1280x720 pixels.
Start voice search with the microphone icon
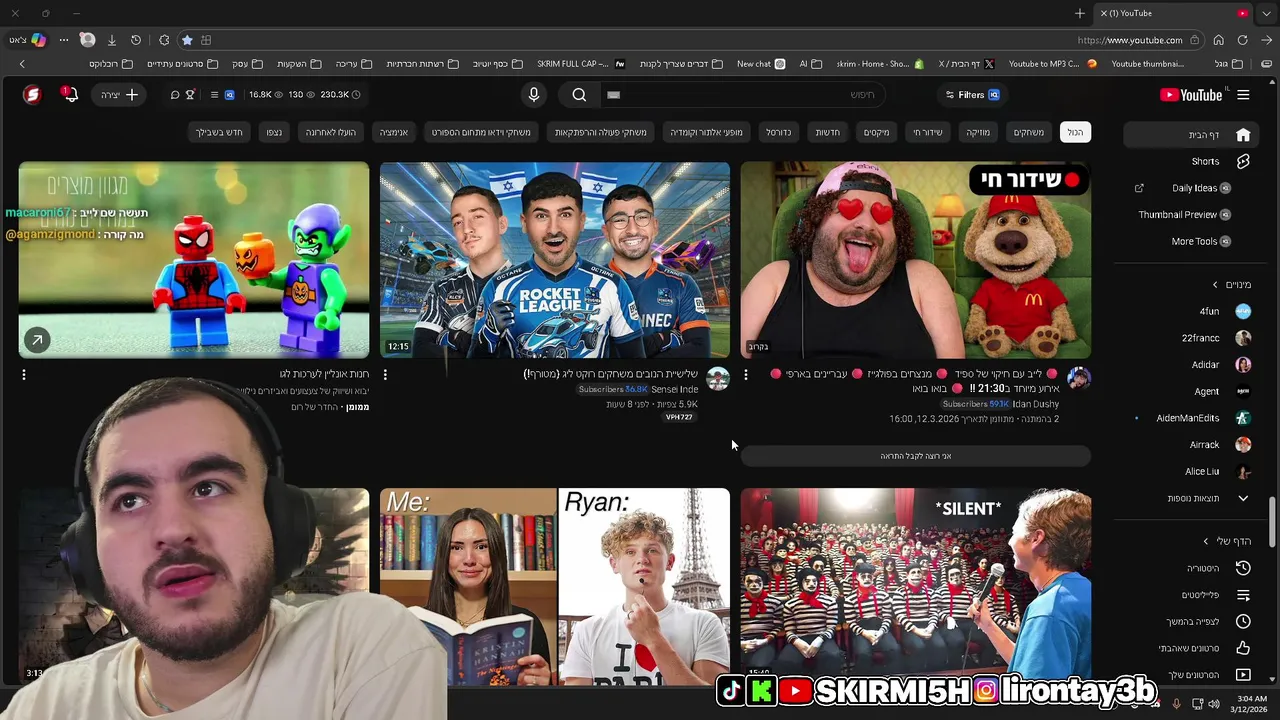534,95
